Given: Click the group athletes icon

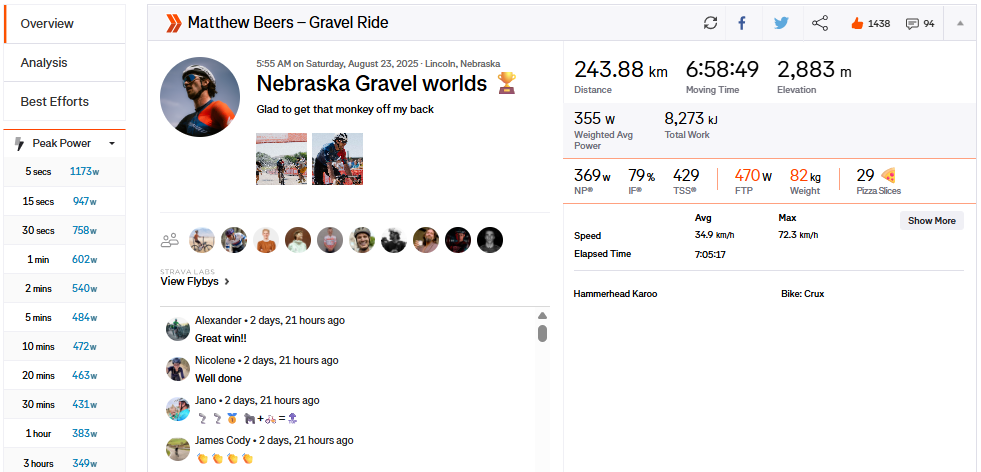Looking at the screenshot, I should [170, 240].
